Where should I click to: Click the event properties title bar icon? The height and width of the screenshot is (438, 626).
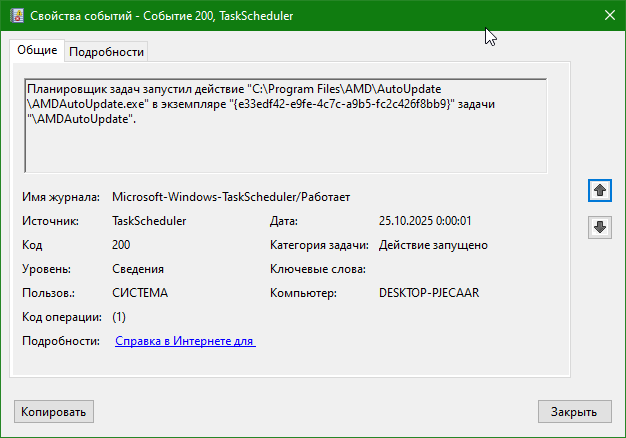17,16
